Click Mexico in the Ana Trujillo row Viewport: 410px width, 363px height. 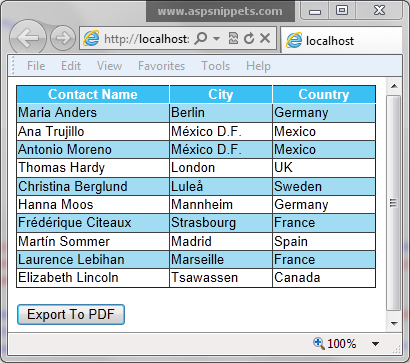click(324, 131)
